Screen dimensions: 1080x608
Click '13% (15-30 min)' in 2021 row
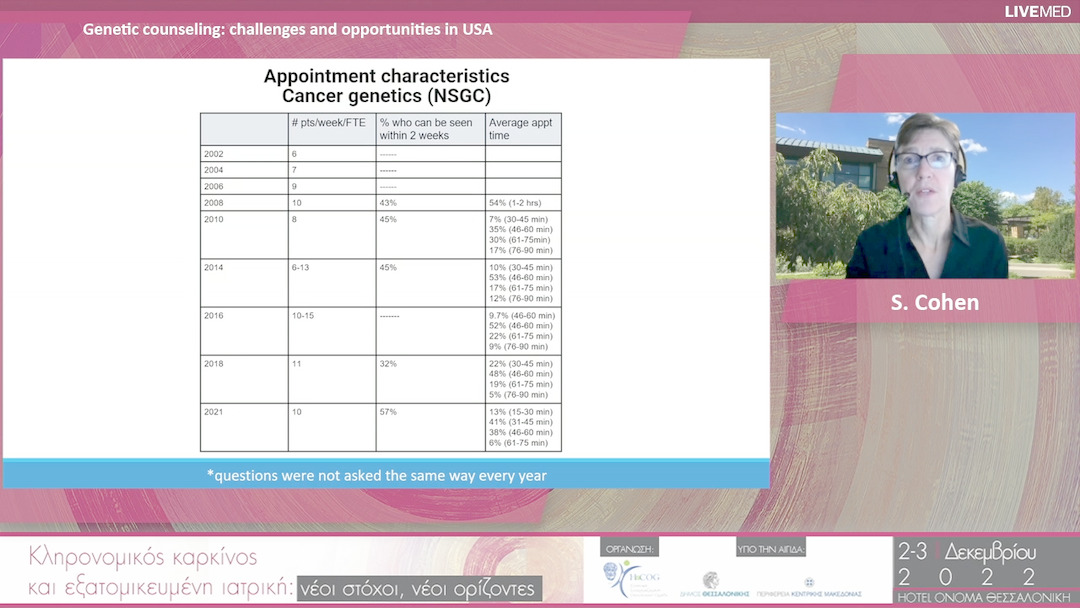tap(521, 412)
